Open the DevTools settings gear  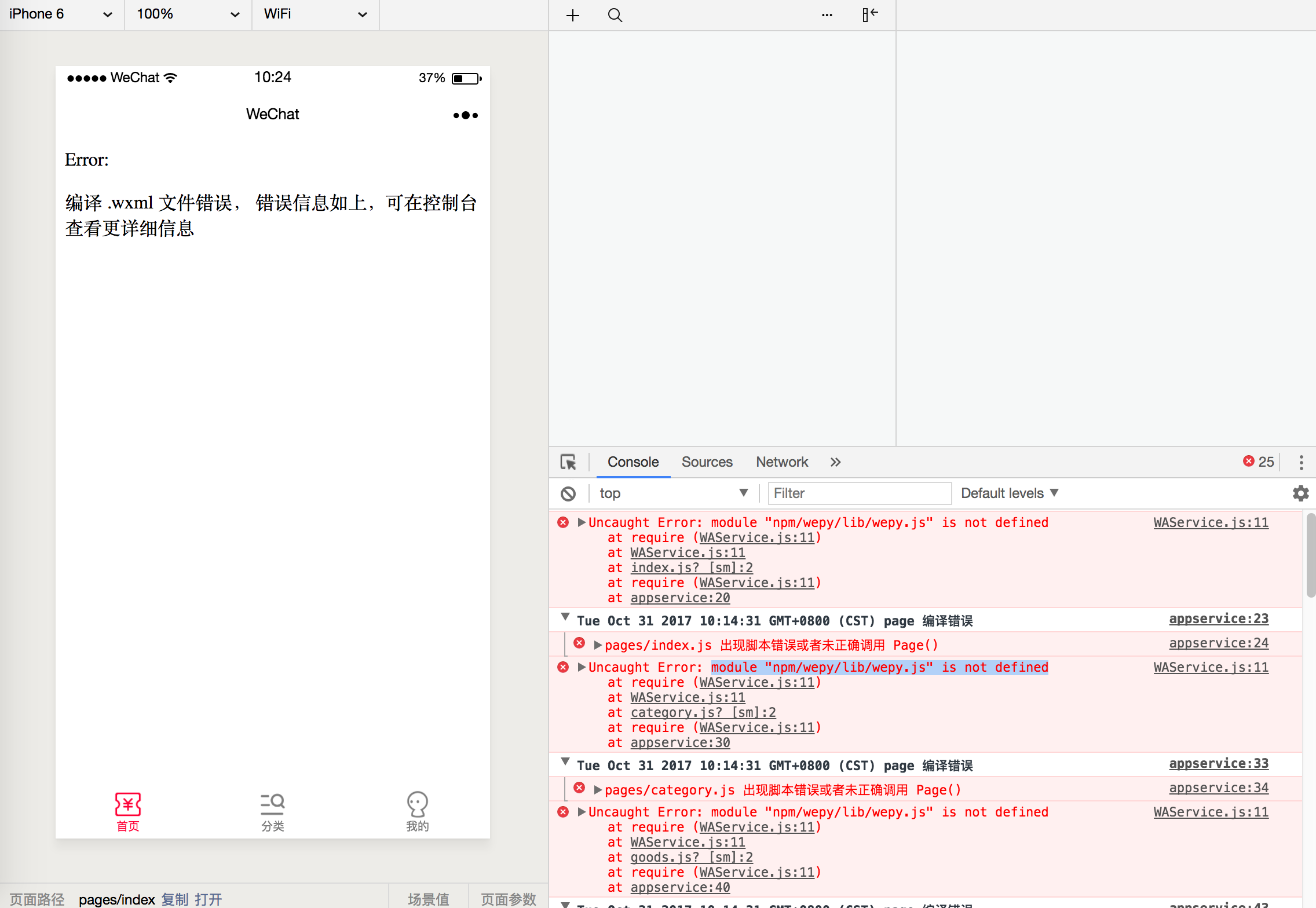tap(1300, 493)
